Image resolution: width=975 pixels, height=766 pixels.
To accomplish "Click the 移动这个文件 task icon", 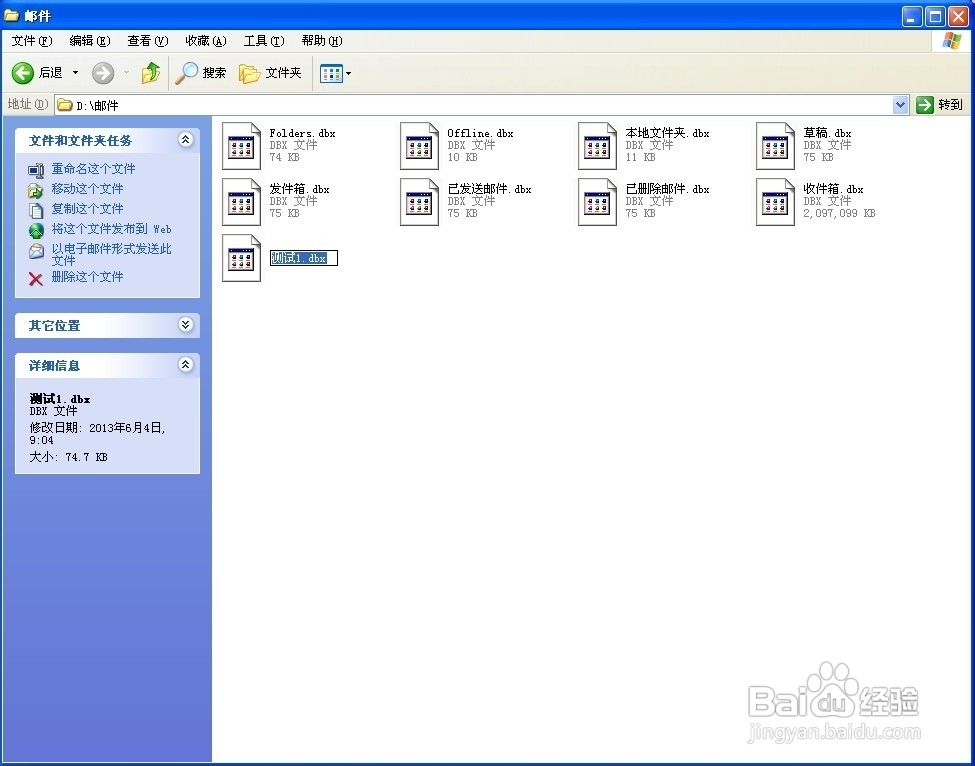I will click(x=33, y=188).
